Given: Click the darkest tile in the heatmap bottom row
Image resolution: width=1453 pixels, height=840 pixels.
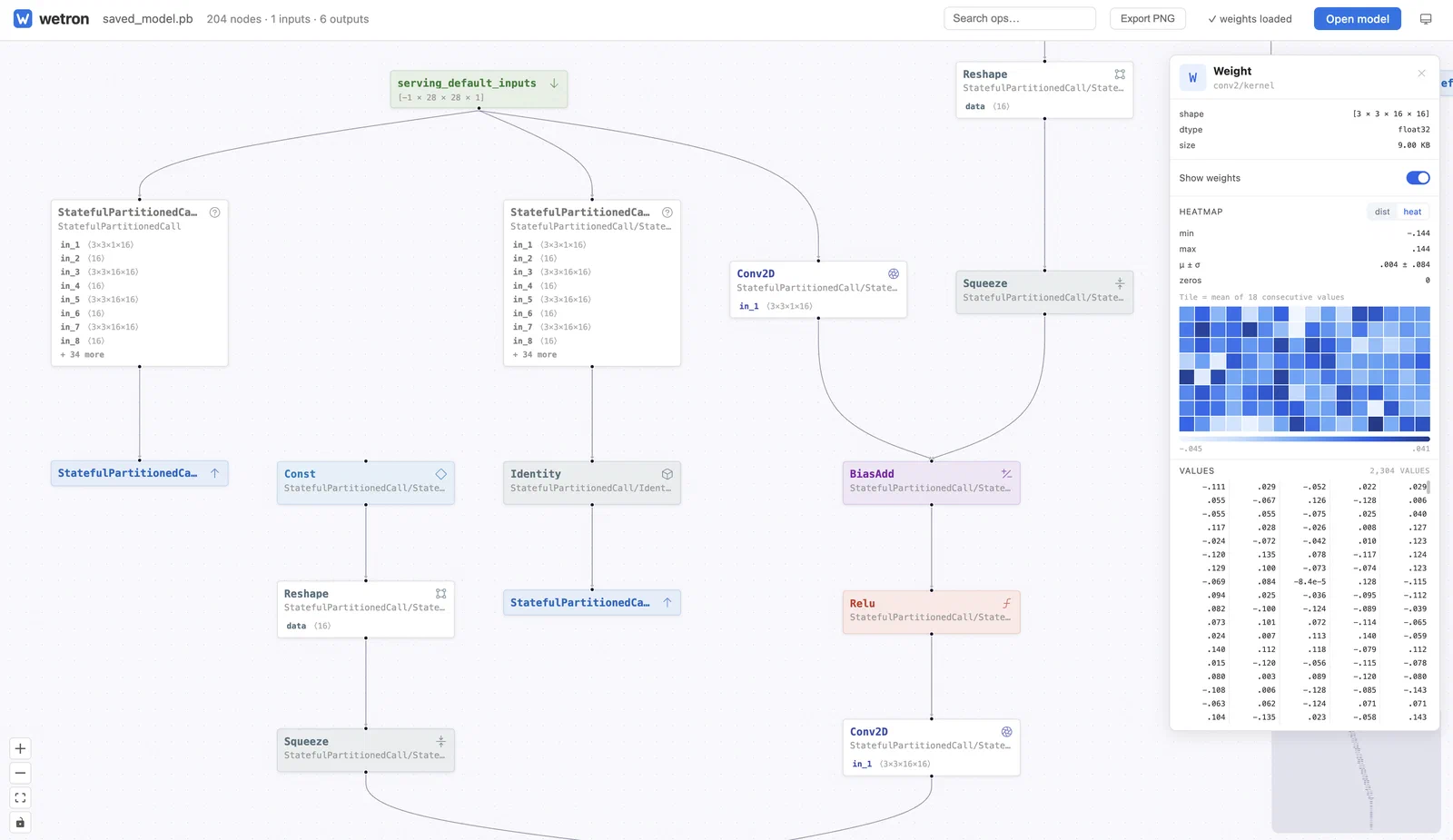Looking at the screenshot, I should coord(1375,424).
